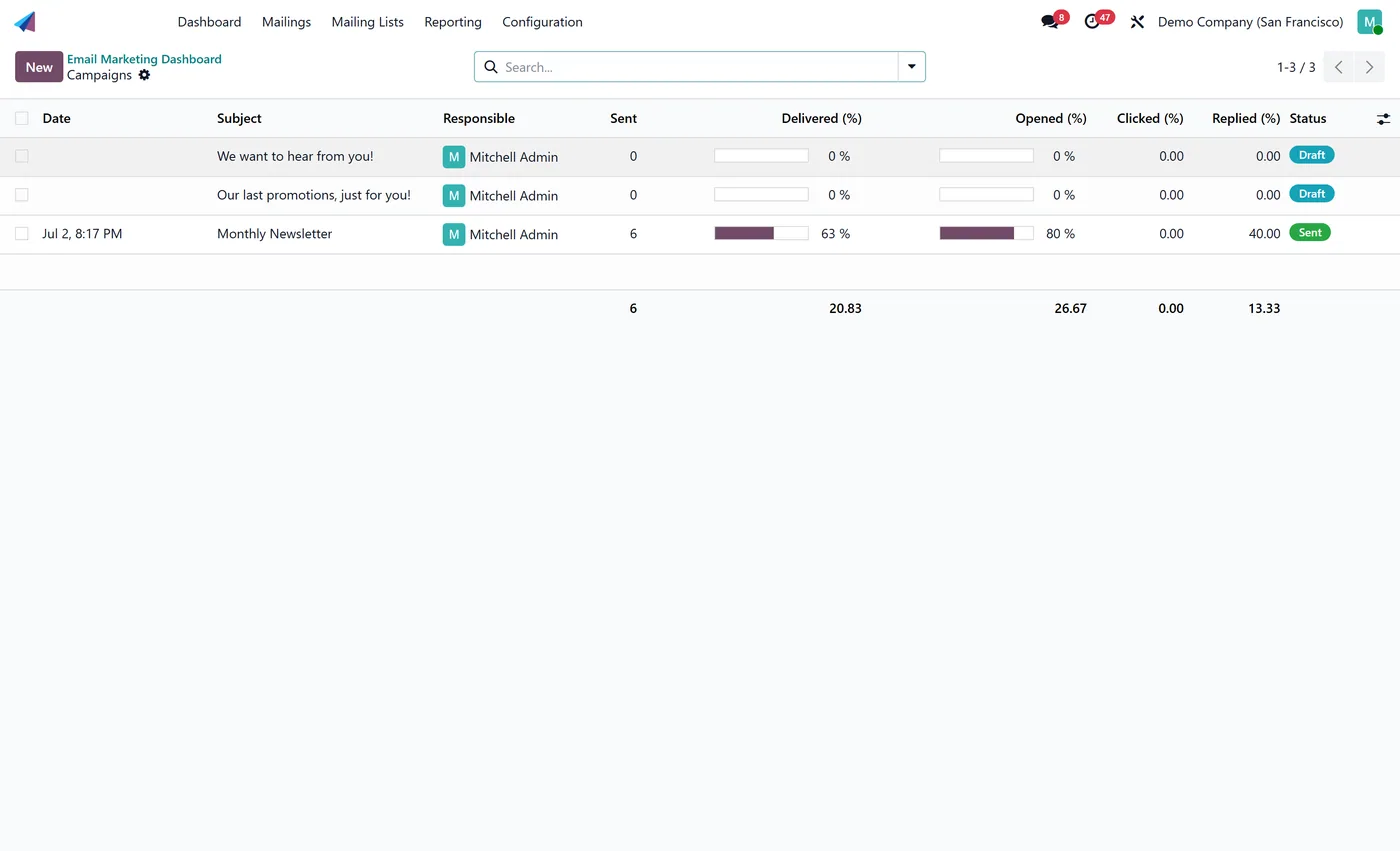Open the Reporting menu
The image size is (1400, 851).
coord(453,21)
